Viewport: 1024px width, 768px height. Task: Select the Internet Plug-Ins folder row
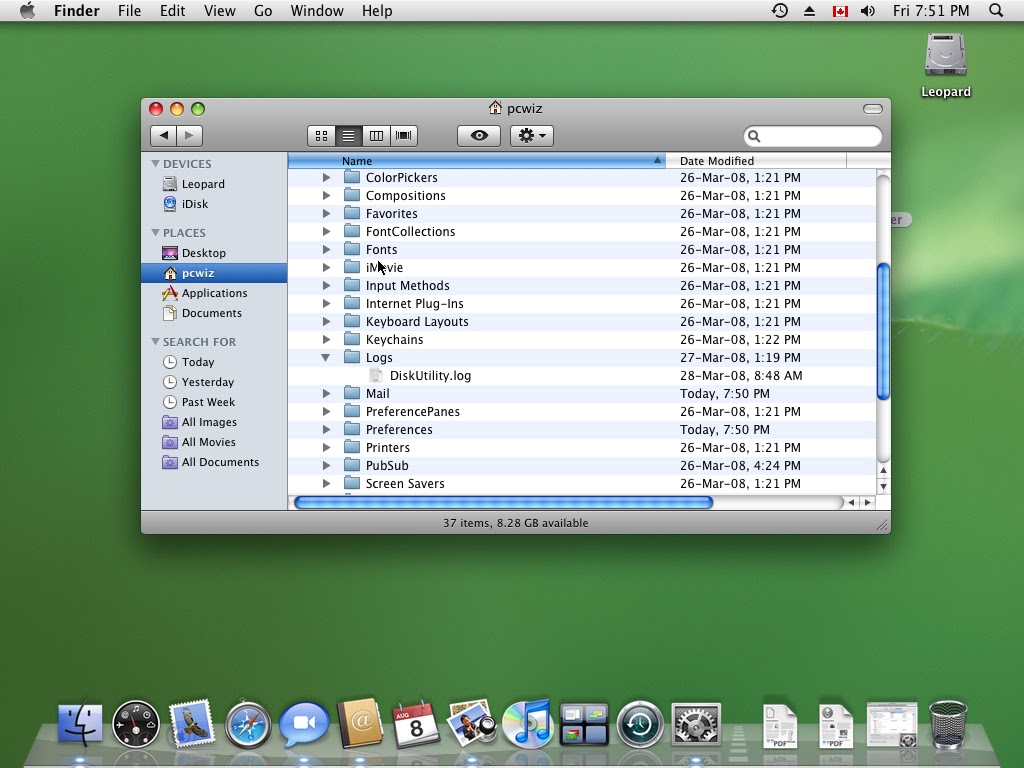(582, 304)
